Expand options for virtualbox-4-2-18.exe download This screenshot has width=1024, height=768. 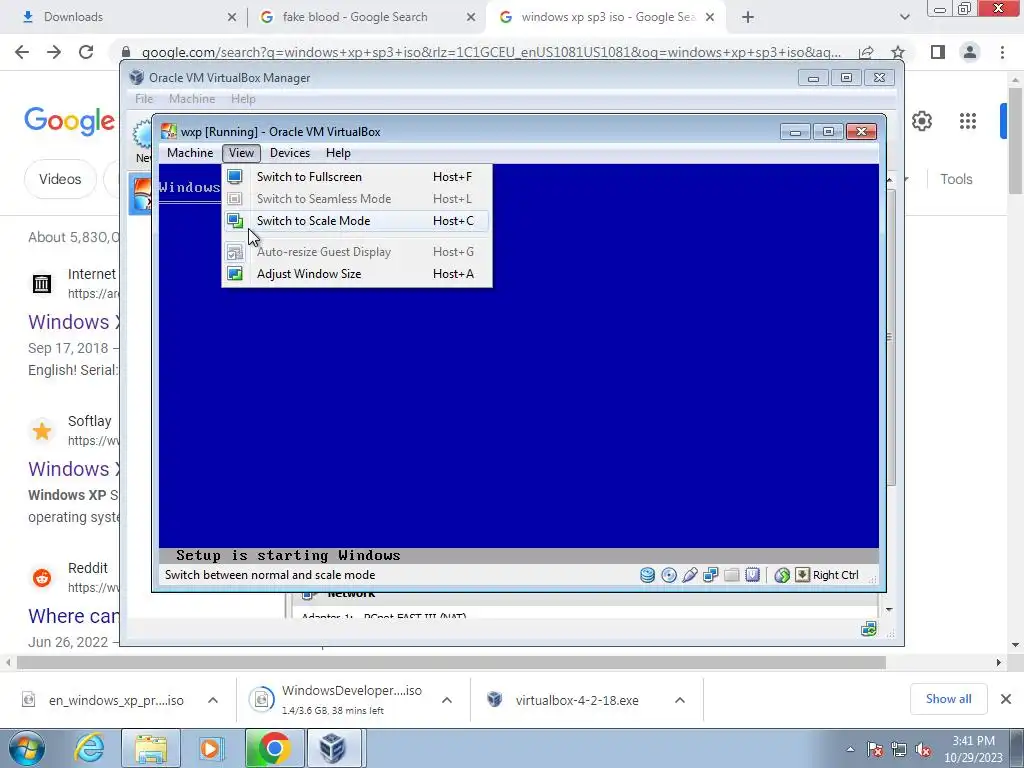point(680,700)
